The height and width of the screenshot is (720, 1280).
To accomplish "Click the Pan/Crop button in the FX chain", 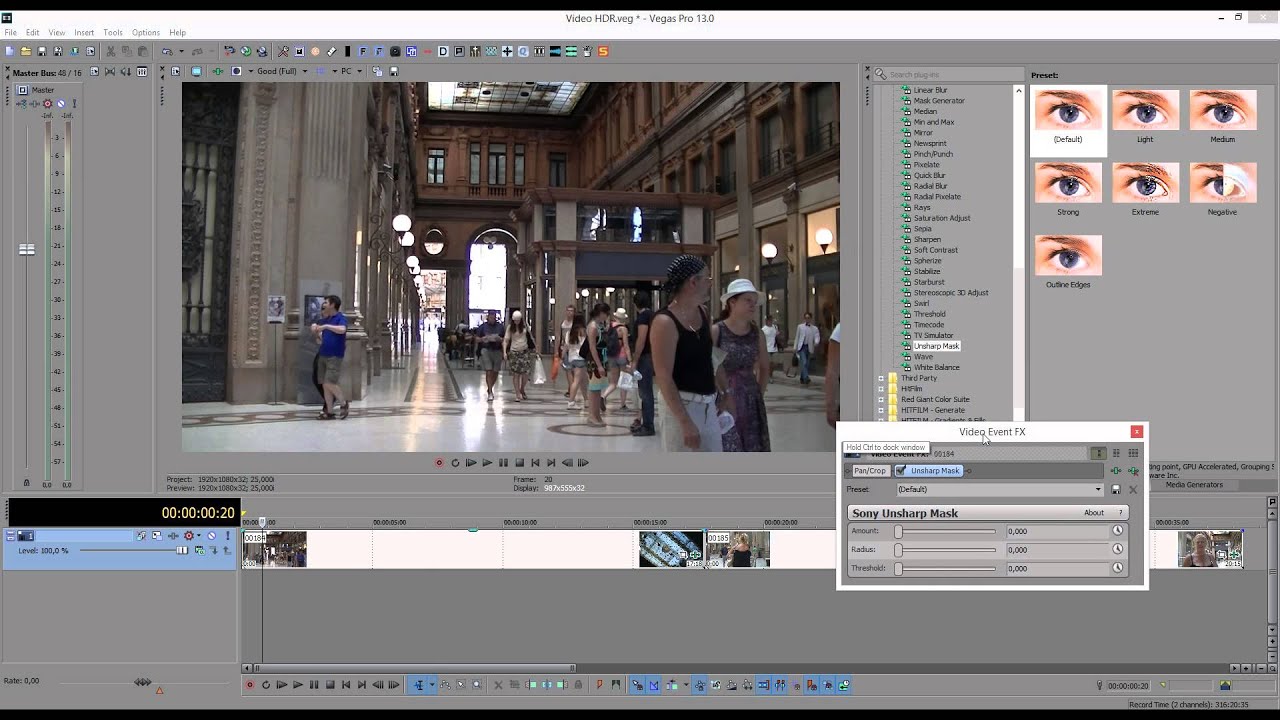I will pos(870,470).
